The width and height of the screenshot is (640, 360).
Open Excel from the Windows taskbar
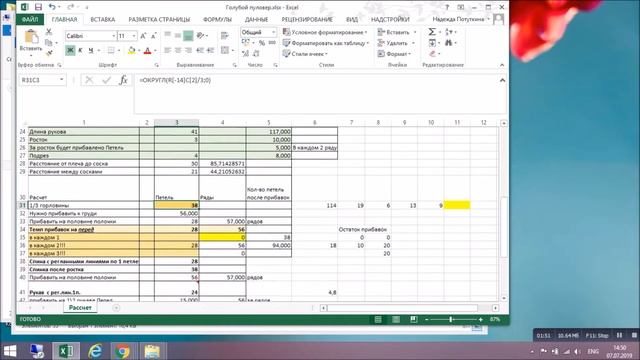66,351
